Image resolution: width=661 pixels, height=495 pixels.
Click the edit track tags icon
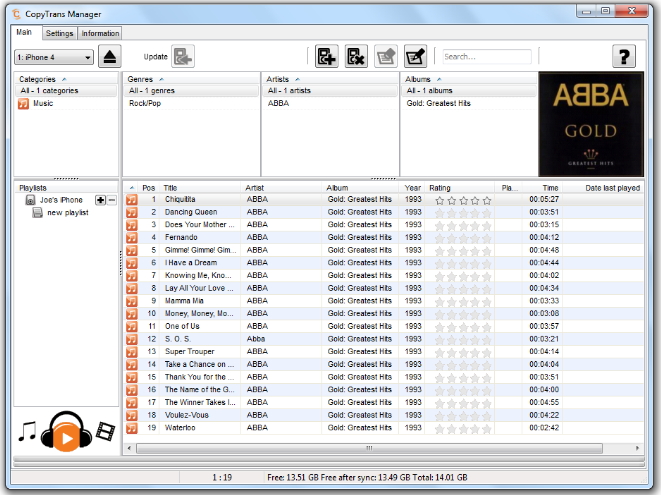(x=414, y=57)
